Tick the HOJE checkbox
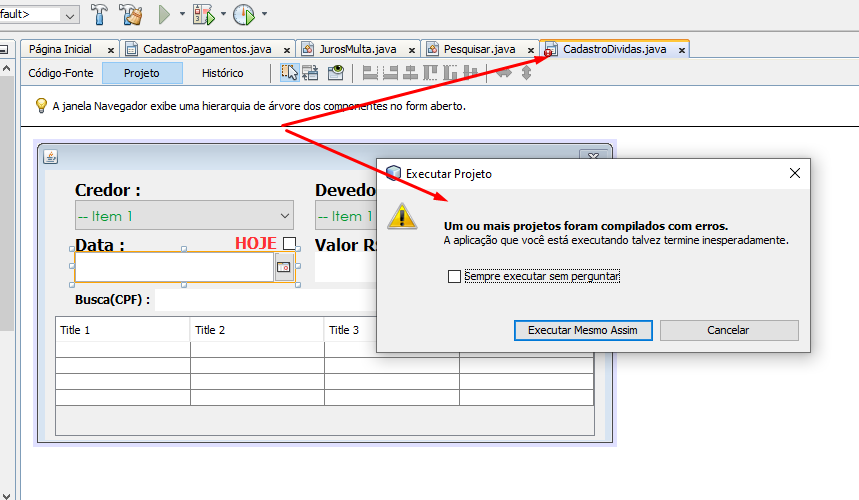Viewport: 859px width, 500px height. 289,243
